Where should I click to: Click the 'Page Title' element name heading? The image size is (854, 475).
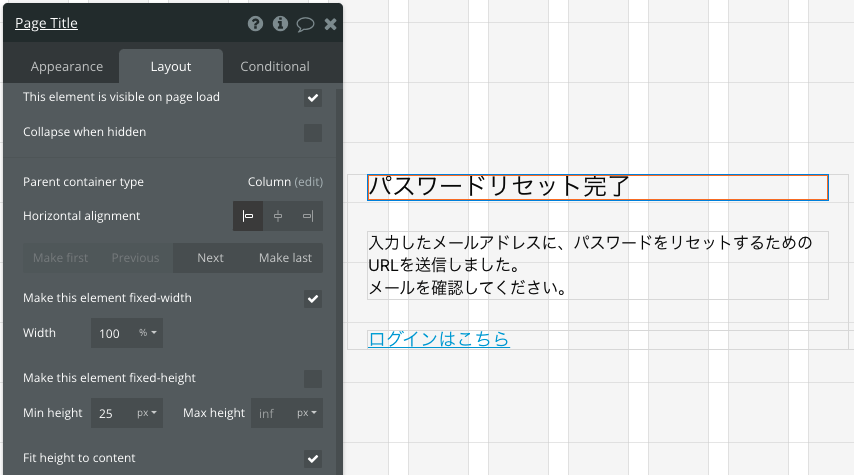(x=46, y=23)
